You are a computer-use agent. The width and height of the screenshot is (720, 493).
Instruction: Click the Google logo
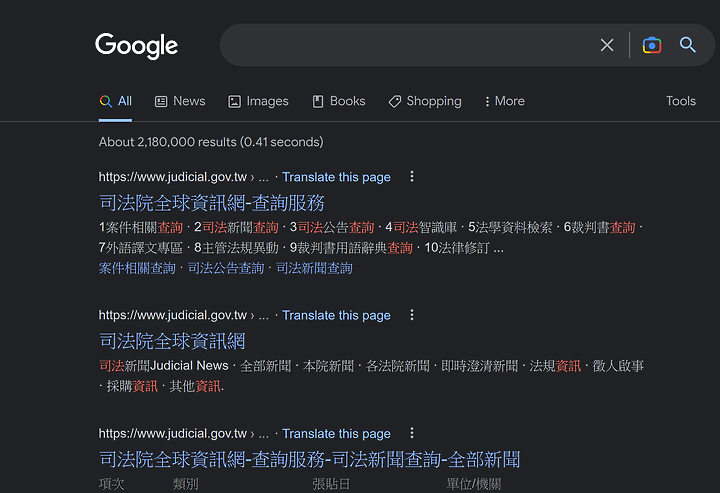click(x=136, y=45)
